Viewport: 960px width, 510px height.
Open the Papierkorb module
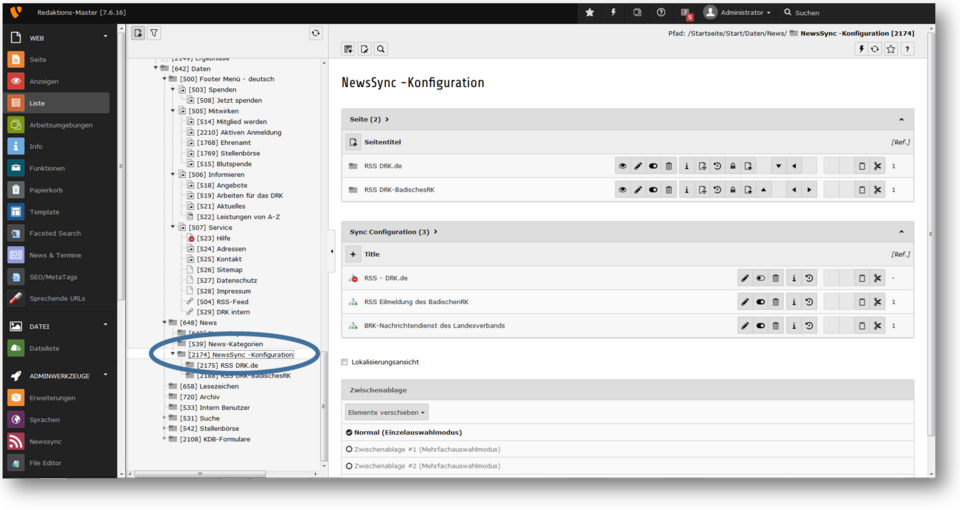coord(44,190)
